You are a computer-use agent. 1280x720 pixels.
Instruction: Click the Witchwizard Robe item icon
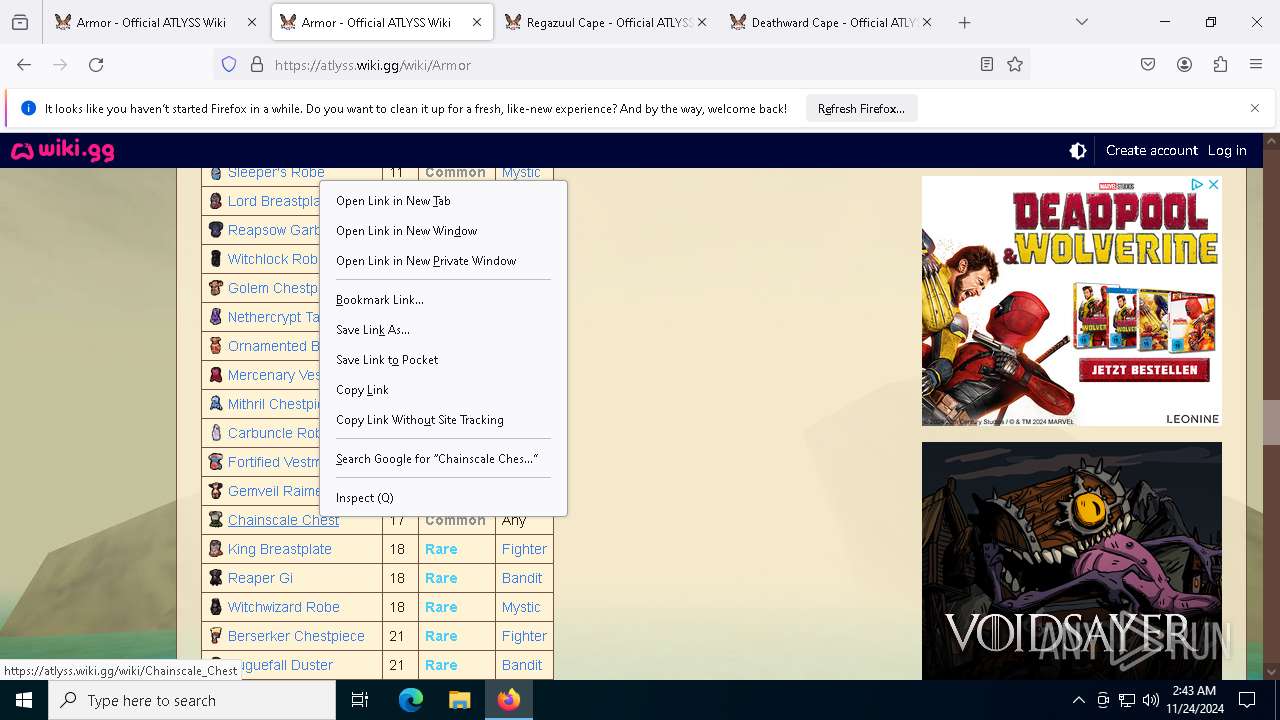point(215,607)
